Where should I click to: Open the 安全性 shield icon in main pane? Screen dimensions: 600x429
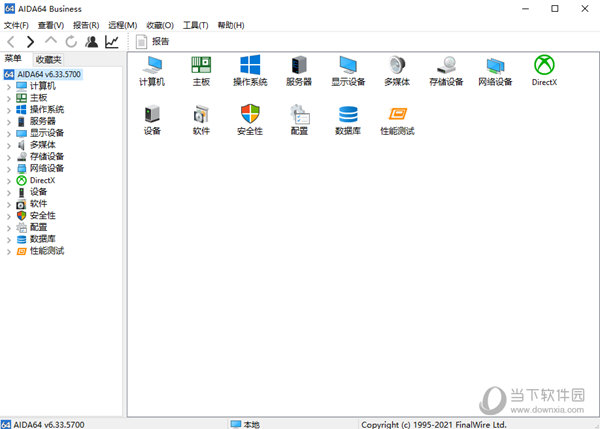click(250, 114)
